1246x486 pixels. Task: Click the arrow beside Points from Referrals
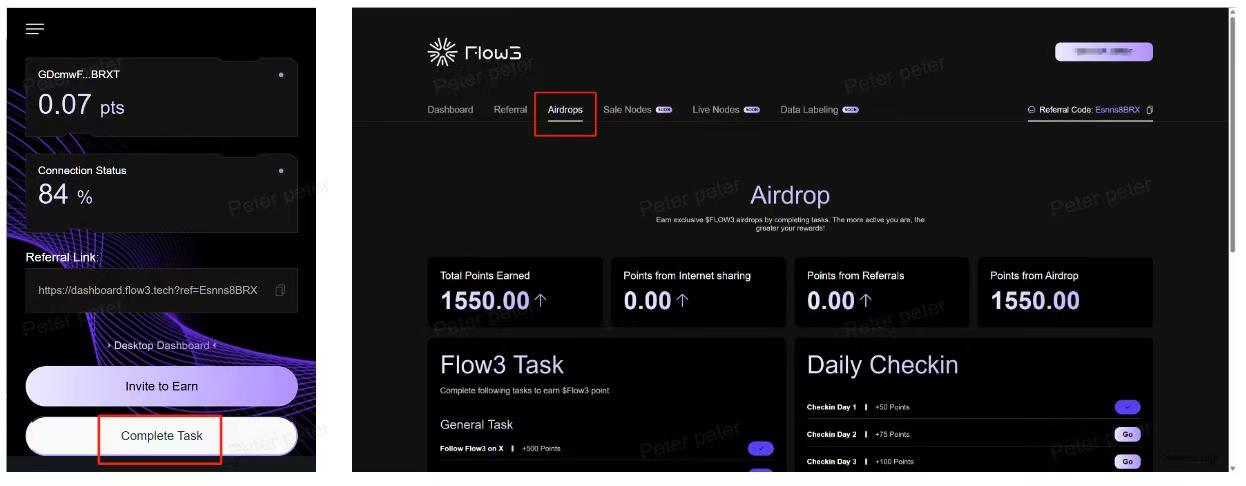pyautogui.click(x=866, y=301)
